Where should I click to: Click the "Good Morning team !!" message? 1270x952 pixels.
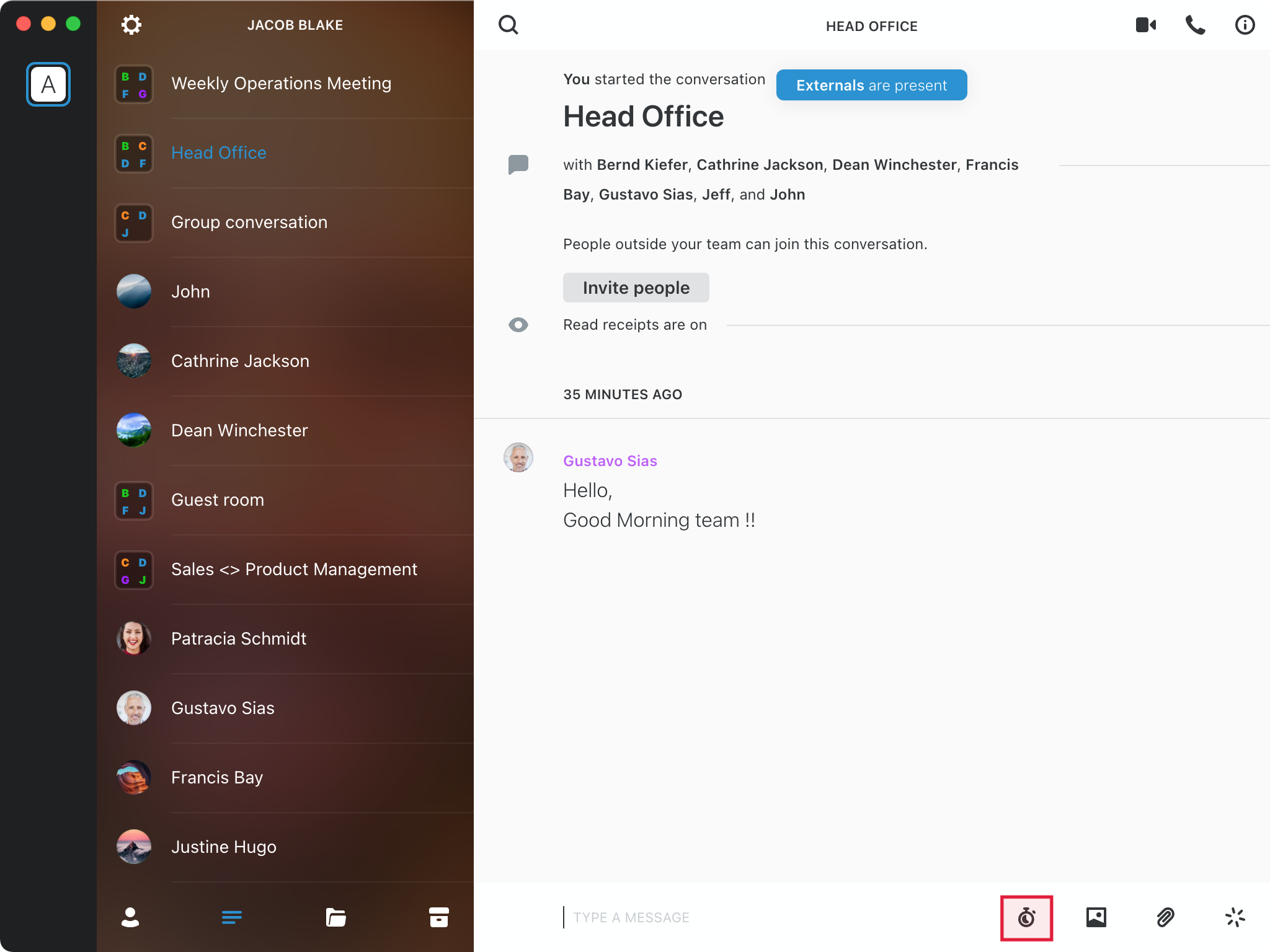659,520
